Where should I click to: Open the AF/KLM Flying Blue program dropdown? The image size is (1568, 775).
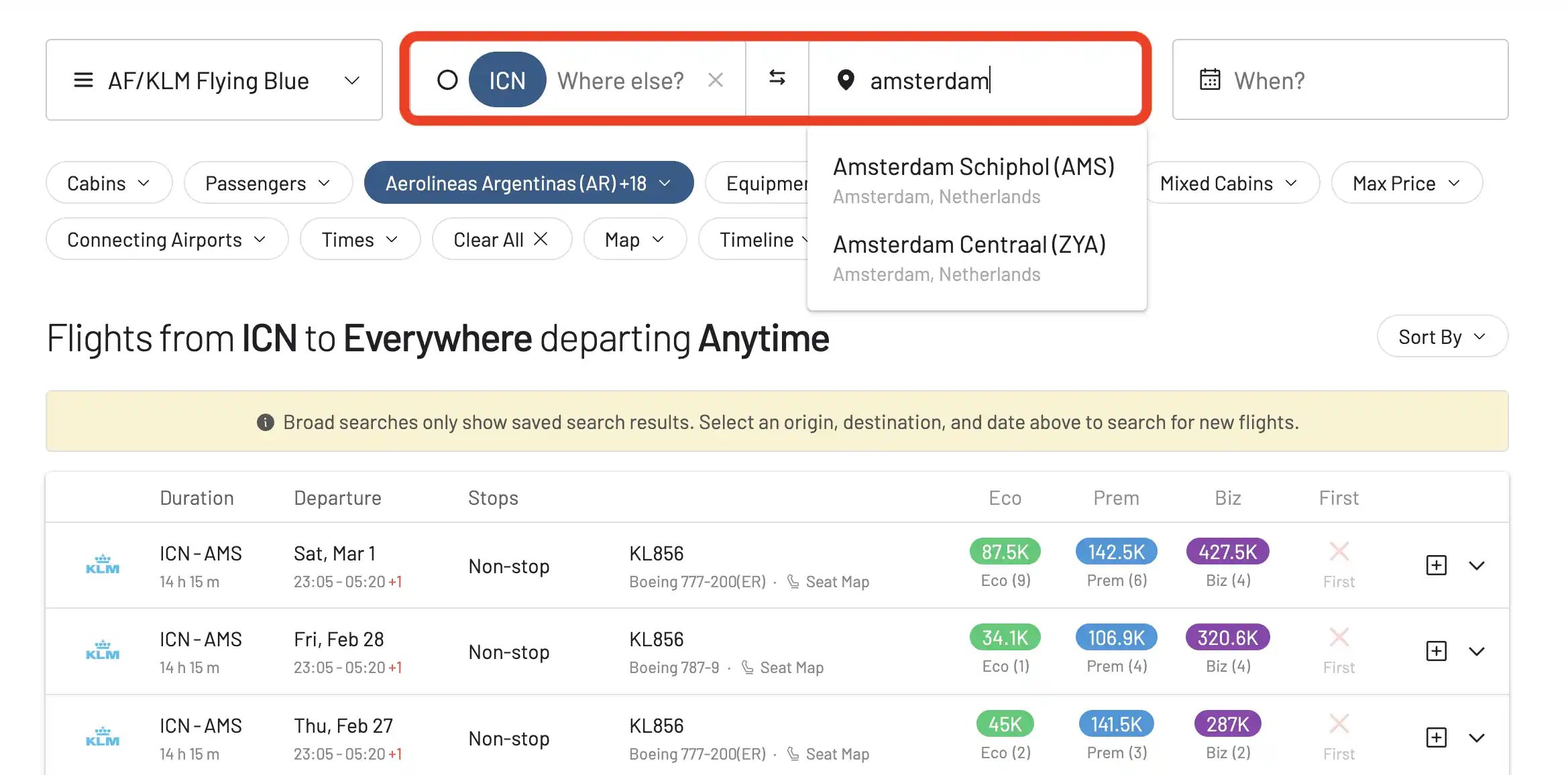214,80
